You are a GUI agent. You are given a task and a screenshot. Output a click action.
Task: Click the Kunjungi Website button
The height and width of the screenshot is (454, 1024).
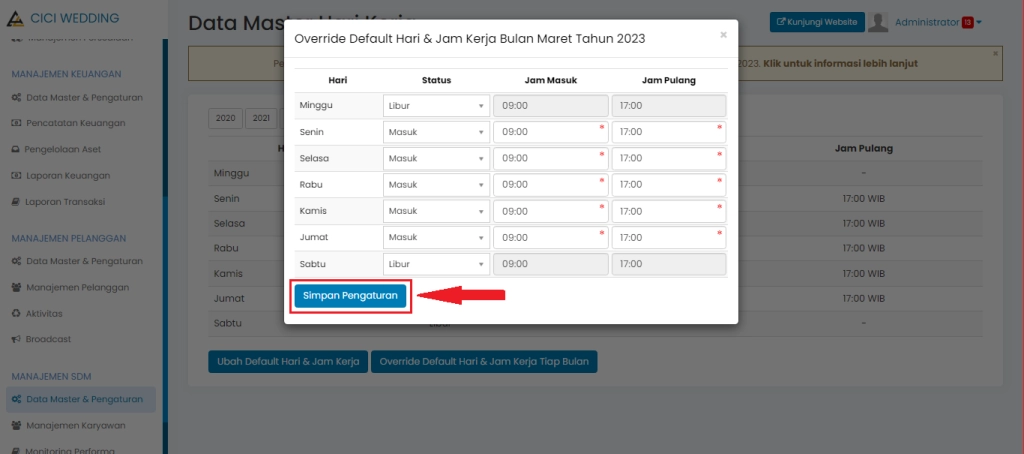coord(817,22)
